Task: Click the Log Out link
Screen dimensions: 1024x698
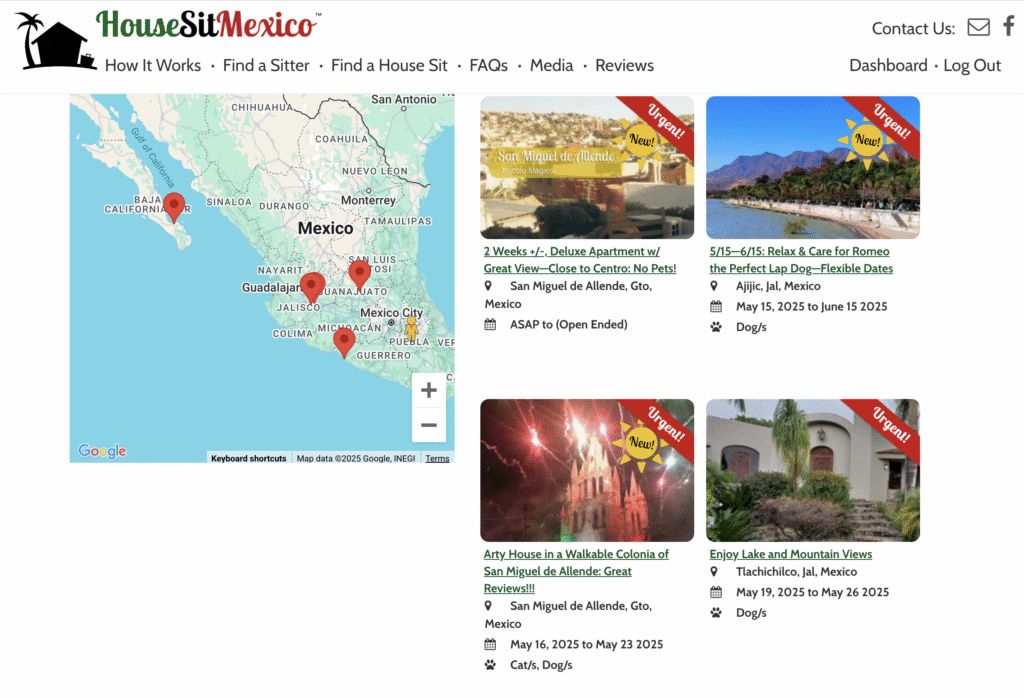Action: (972, 65)
